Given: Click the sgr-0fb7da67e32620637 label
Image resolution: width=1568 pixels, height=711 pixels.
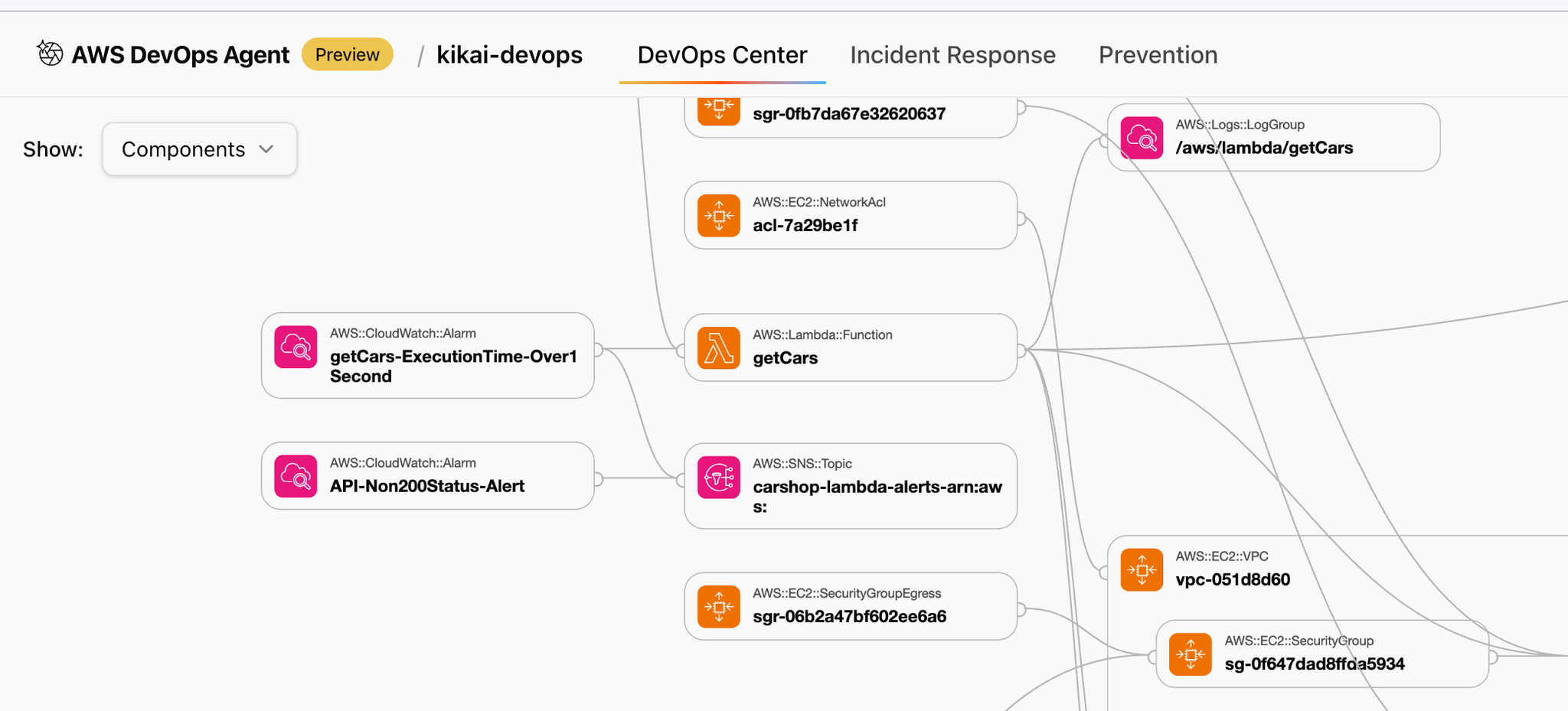Looking at the screenshot, I should click(x=849, y=114).
